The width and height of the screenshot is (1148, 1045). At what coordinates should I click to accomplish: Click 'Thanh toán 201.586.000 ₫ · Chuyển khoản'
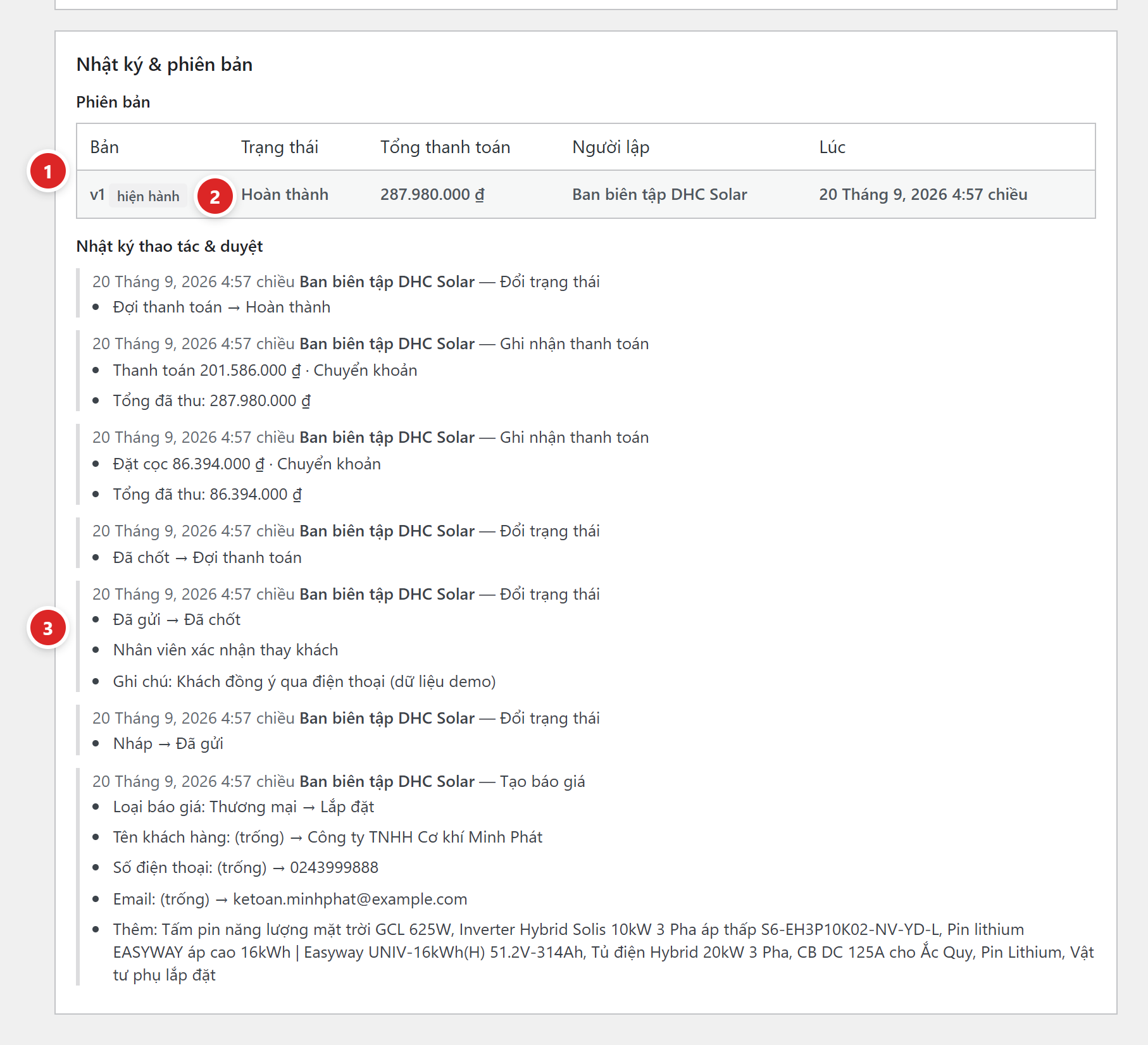(x=265, y=370)
